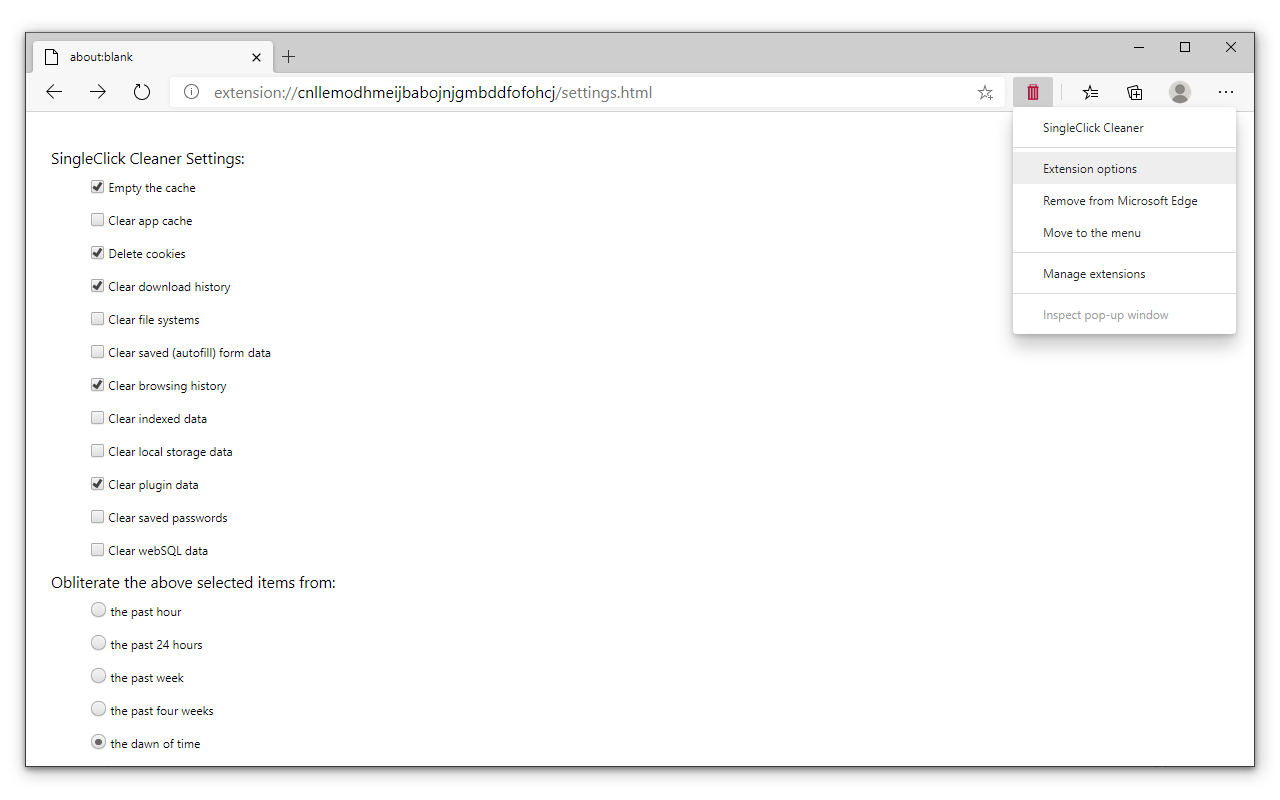Enable Clear indexed data
This screenshot has width=1280, height=800.
pyautogui.click(x=97, y=418)
